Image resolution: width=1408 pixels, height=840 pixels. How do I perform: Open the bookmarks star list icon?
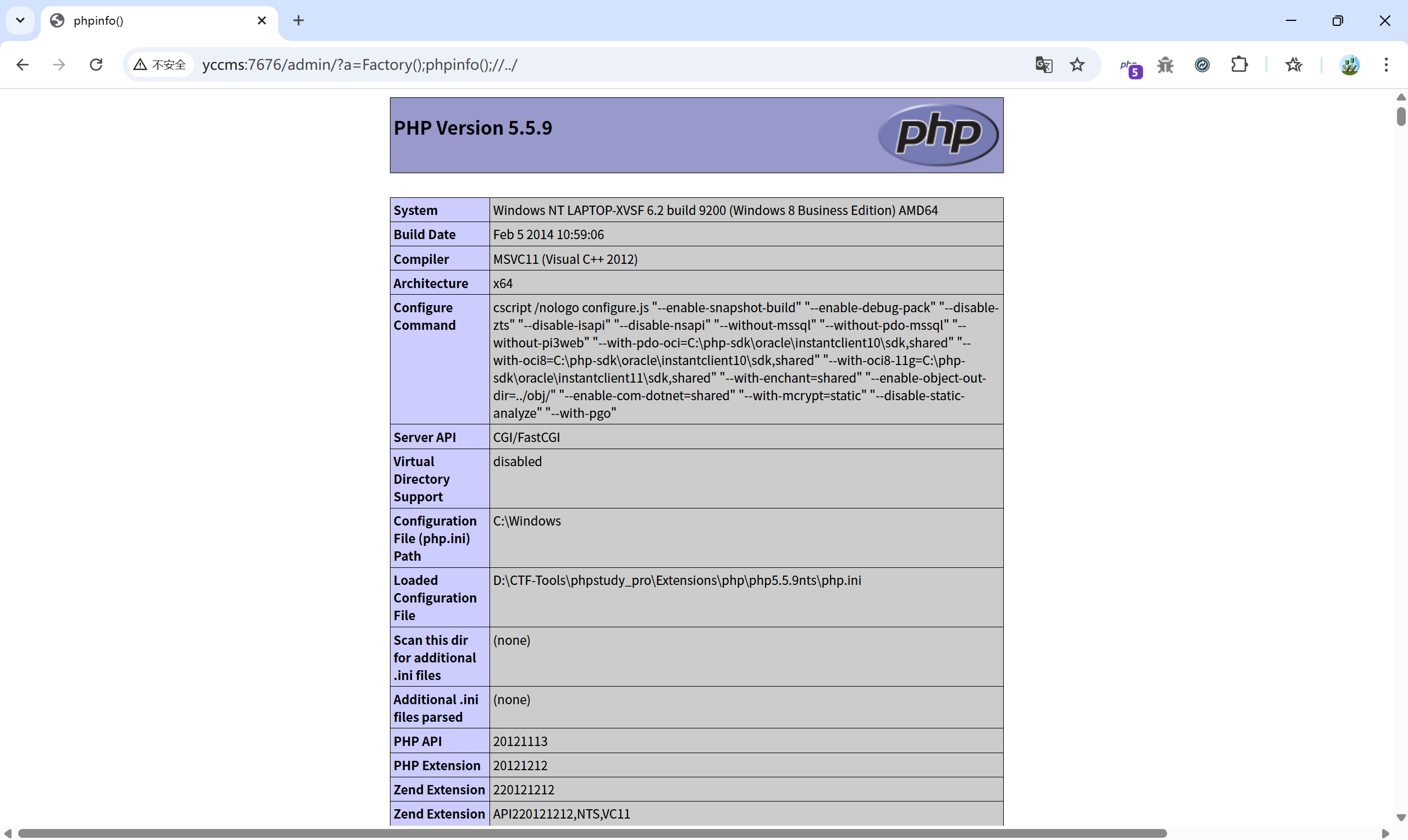pyautogui.click(x=1294, y=64)
